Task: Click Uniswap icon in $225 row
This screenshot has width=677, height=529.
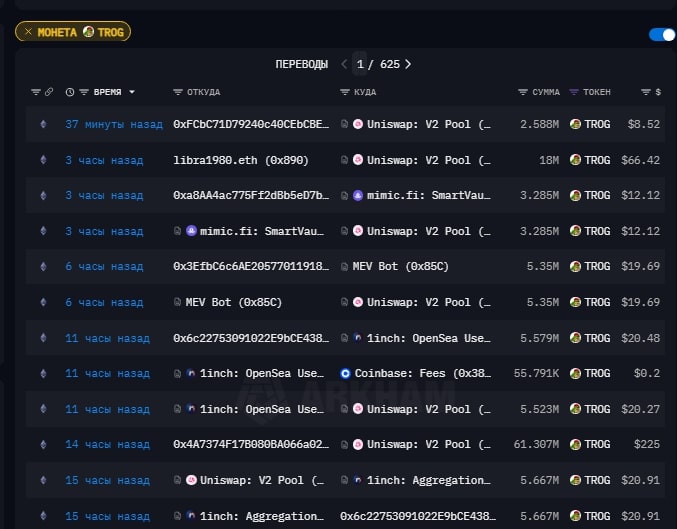Action: 358,444
